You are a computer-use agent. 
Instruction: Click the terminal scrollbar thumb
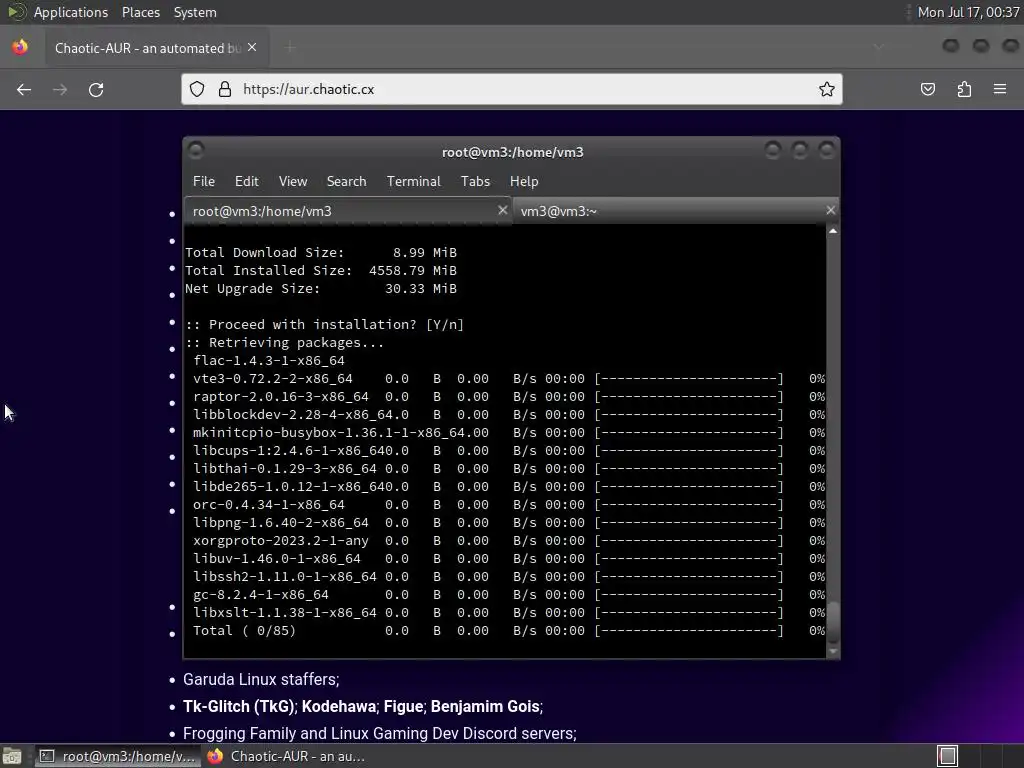click(833, 620)
